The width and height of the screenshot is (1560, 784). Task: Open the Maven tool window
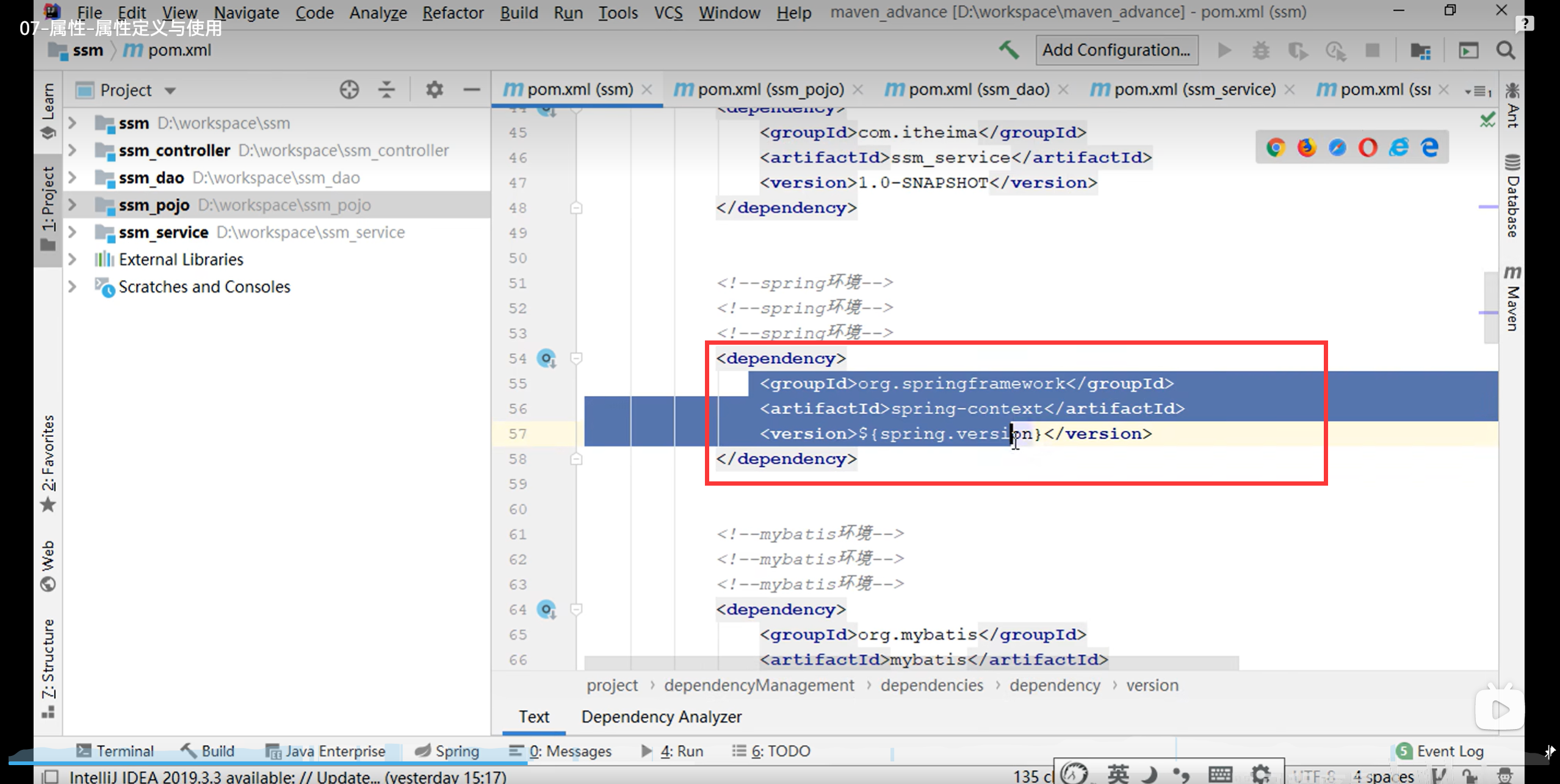click(1512, 299)
